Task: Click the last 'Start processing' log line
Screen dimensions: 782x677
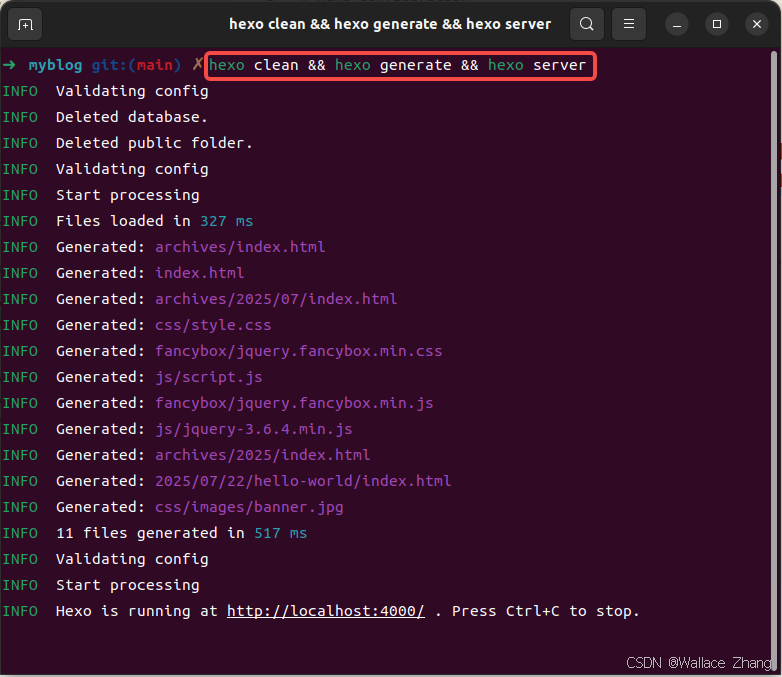Action: coord(101,585)
